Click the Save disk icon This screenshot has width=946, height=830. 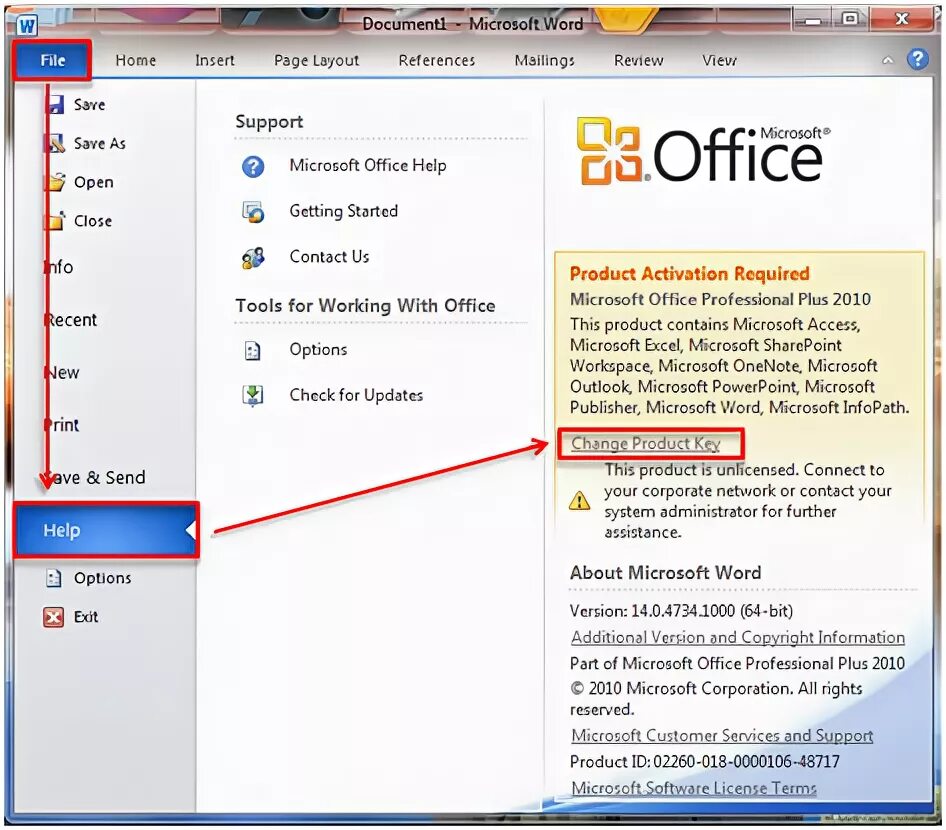point(56,104)
